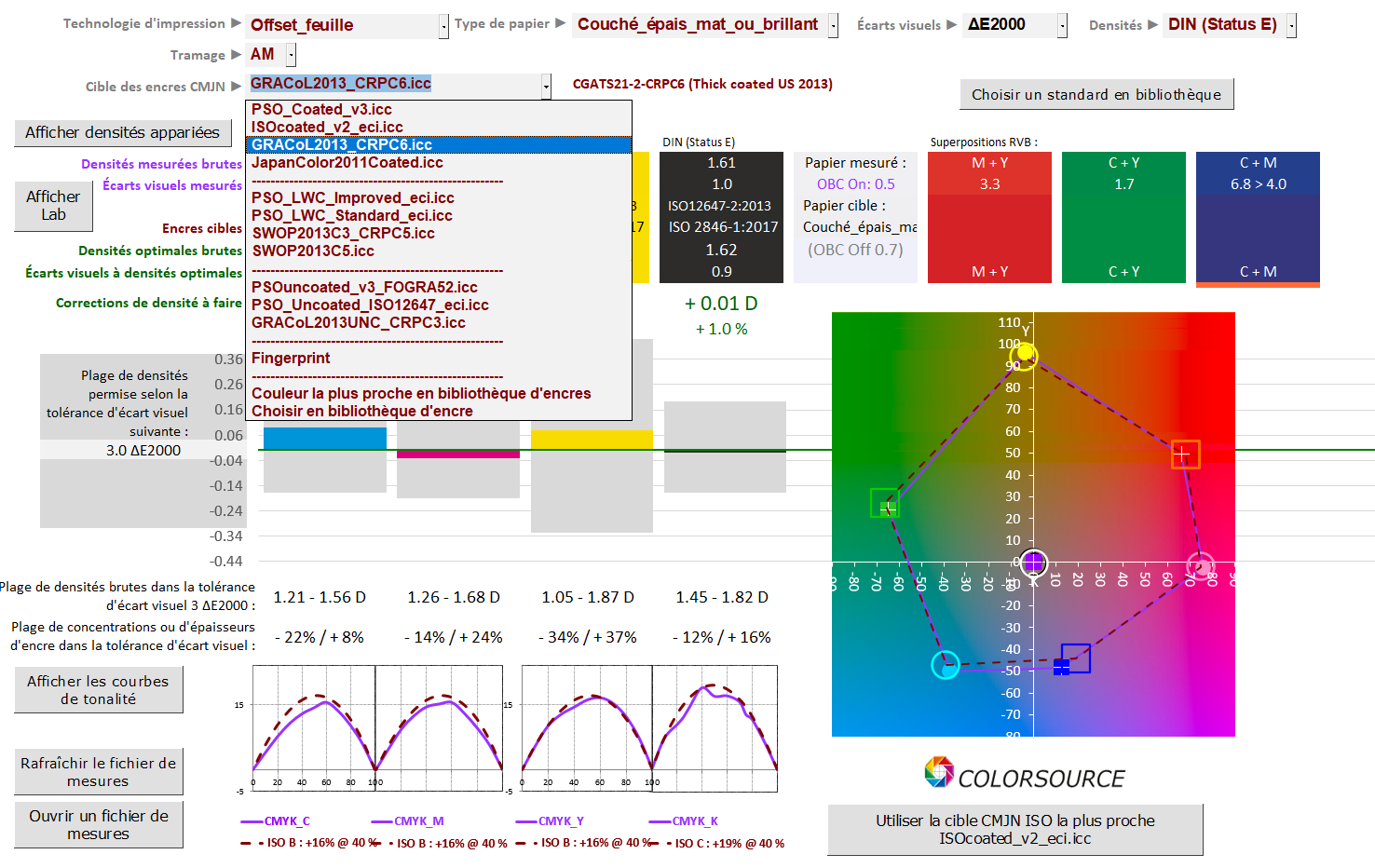Image resolution: width=1375 pixels, height=868 pixels.
Task: Click the black DIN (Status E) density swatch
Action: [721, 217]
